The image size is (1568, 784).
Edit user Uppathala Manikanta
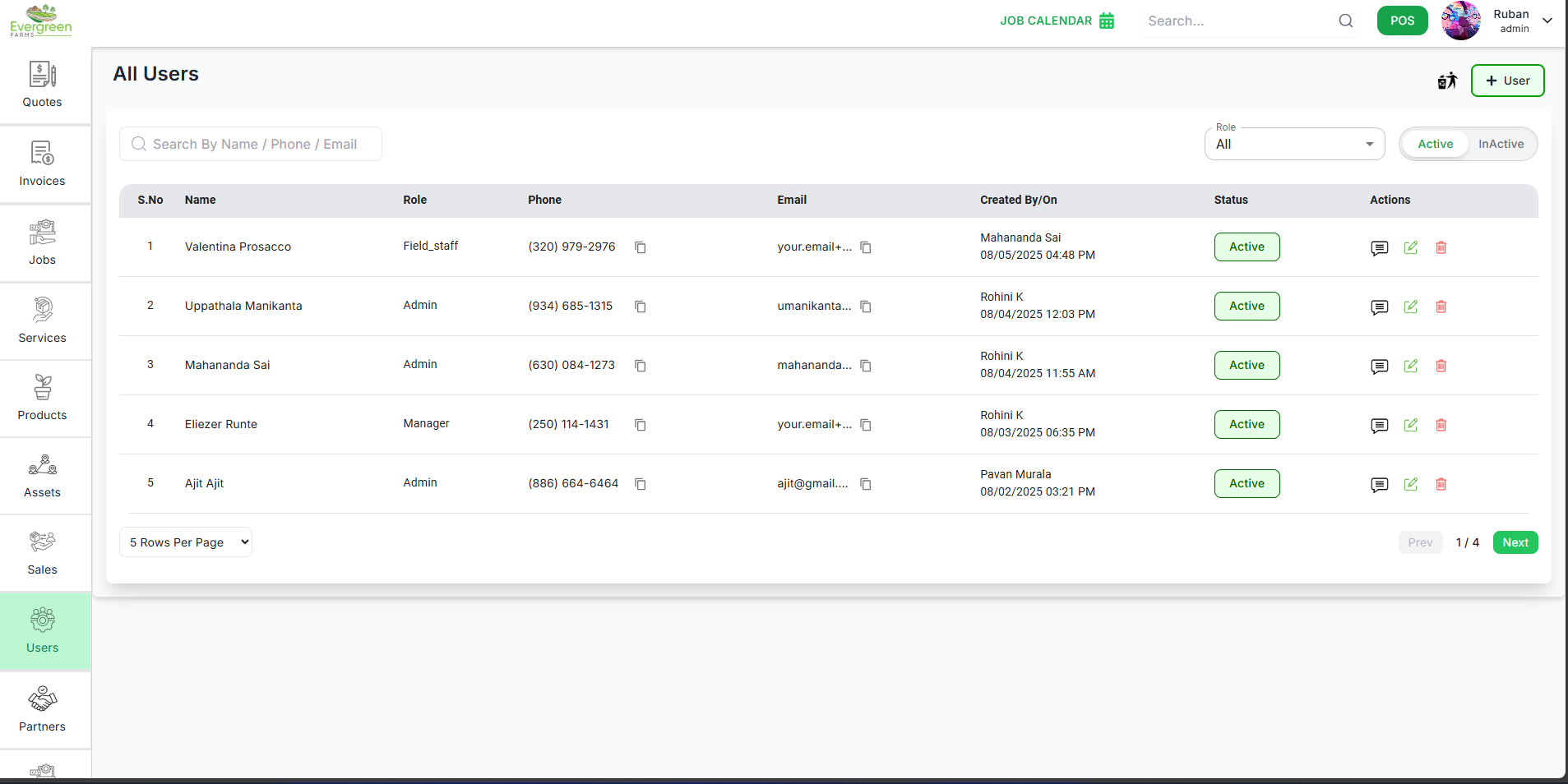pyautogui.click(x=1411, y=307)
